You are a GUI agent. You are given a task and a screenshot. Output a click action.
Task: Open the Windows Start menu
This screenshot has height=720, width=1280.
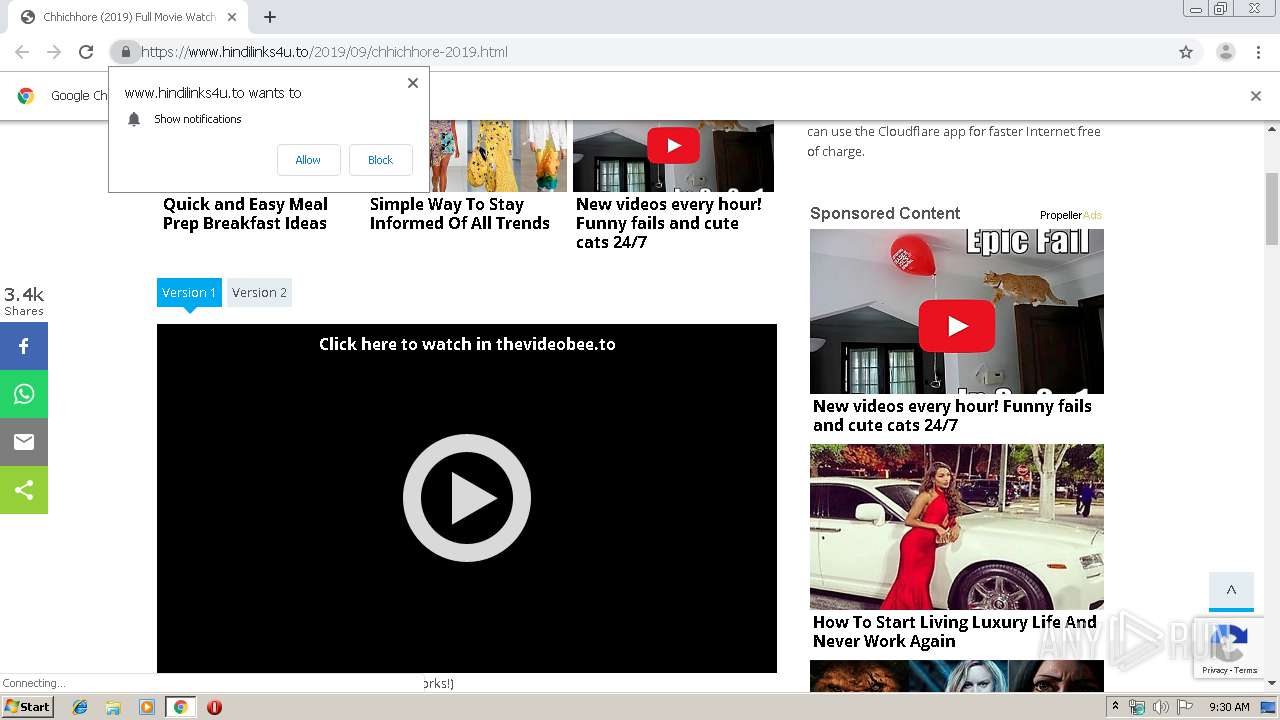point(27,707)
